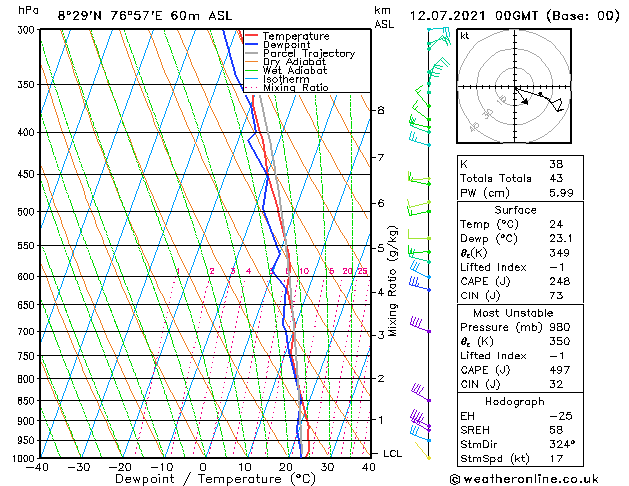Click the hPa pressure unit label

pos(28,11)
